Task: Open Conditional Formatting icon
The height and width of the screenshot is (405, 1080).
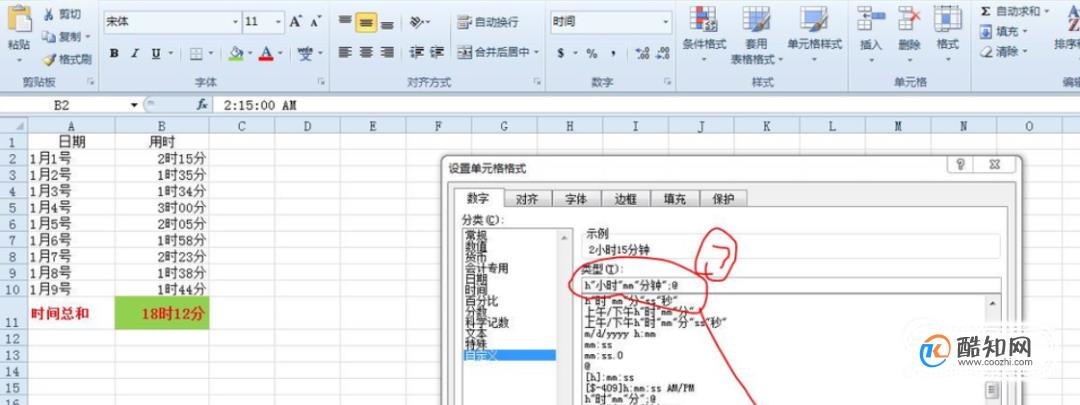Action: (x=703, y=19)
